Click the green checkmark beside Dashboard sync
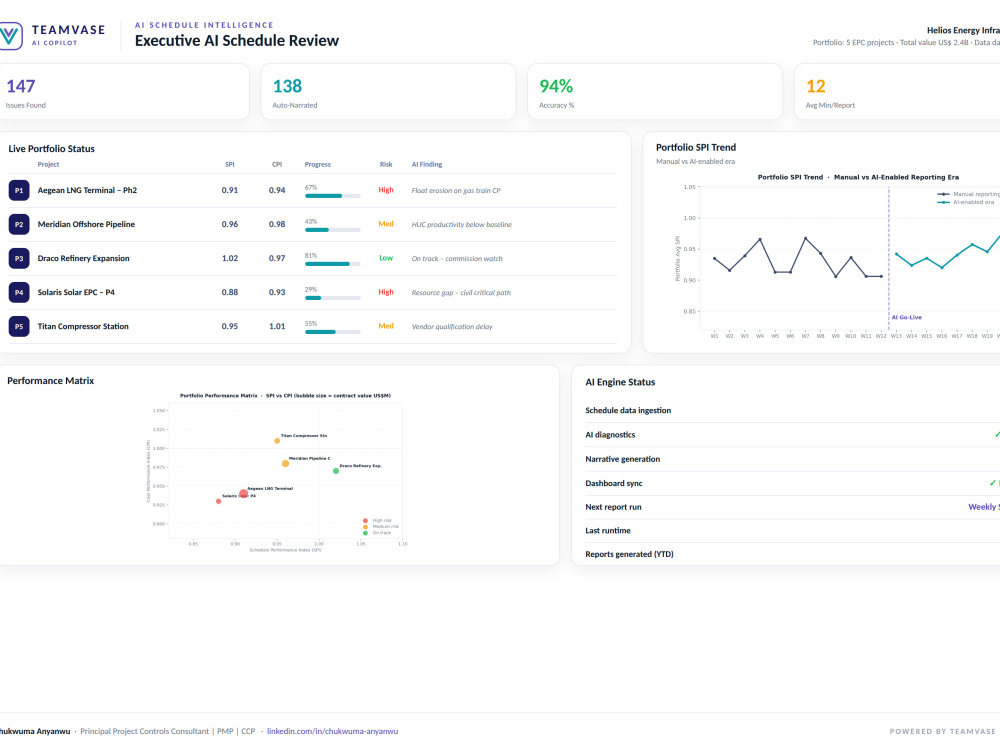The height and width of the screenshot is (750, 1000). 992,483
